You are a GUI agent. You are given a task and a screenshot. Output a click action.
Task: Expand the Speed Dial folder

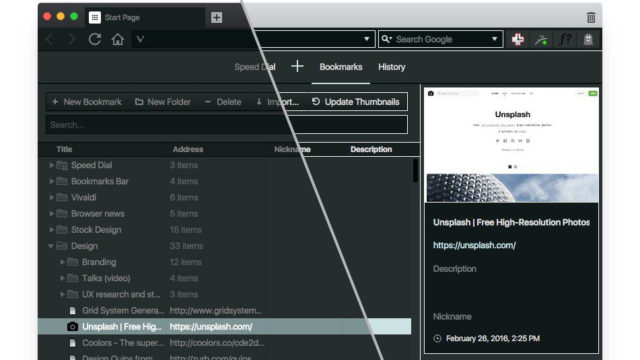[51, 165]
